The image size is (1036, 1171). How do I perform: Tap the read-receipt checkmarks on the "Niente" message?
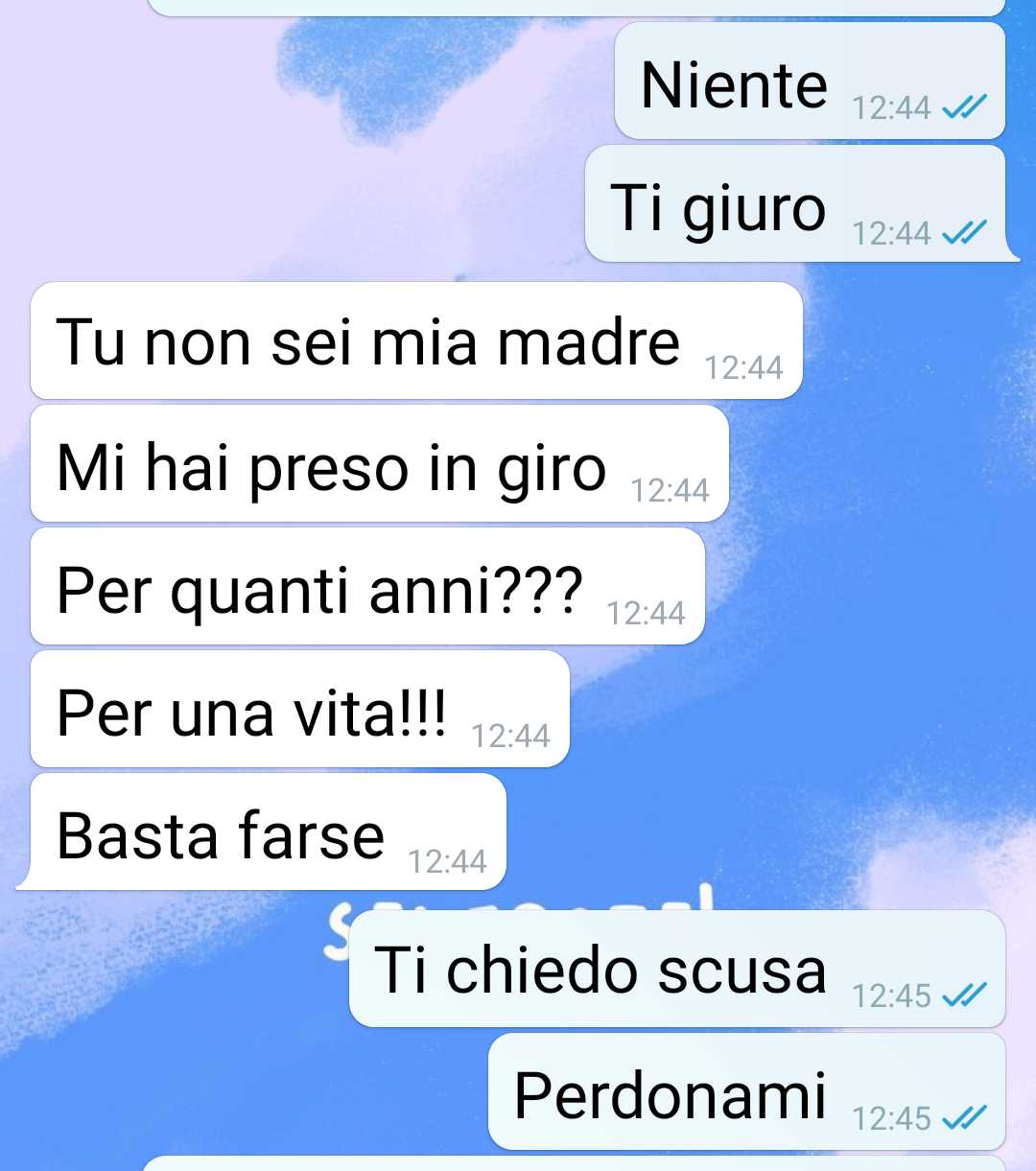[964, 108]
